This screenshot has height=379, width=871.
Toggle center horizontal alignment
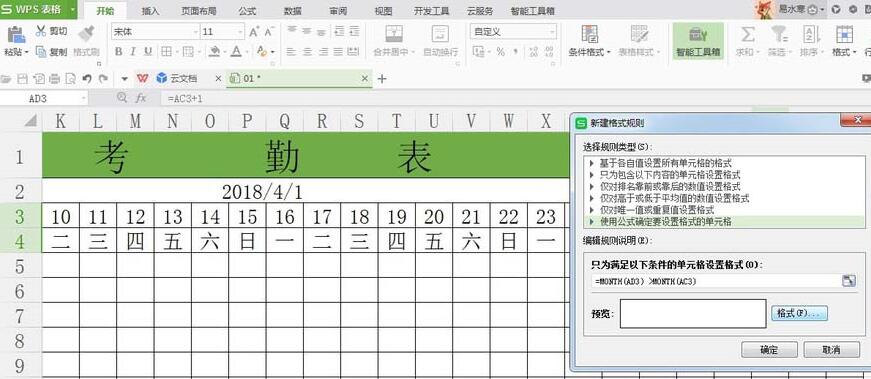pyautogui.click(x=307, y=52)
